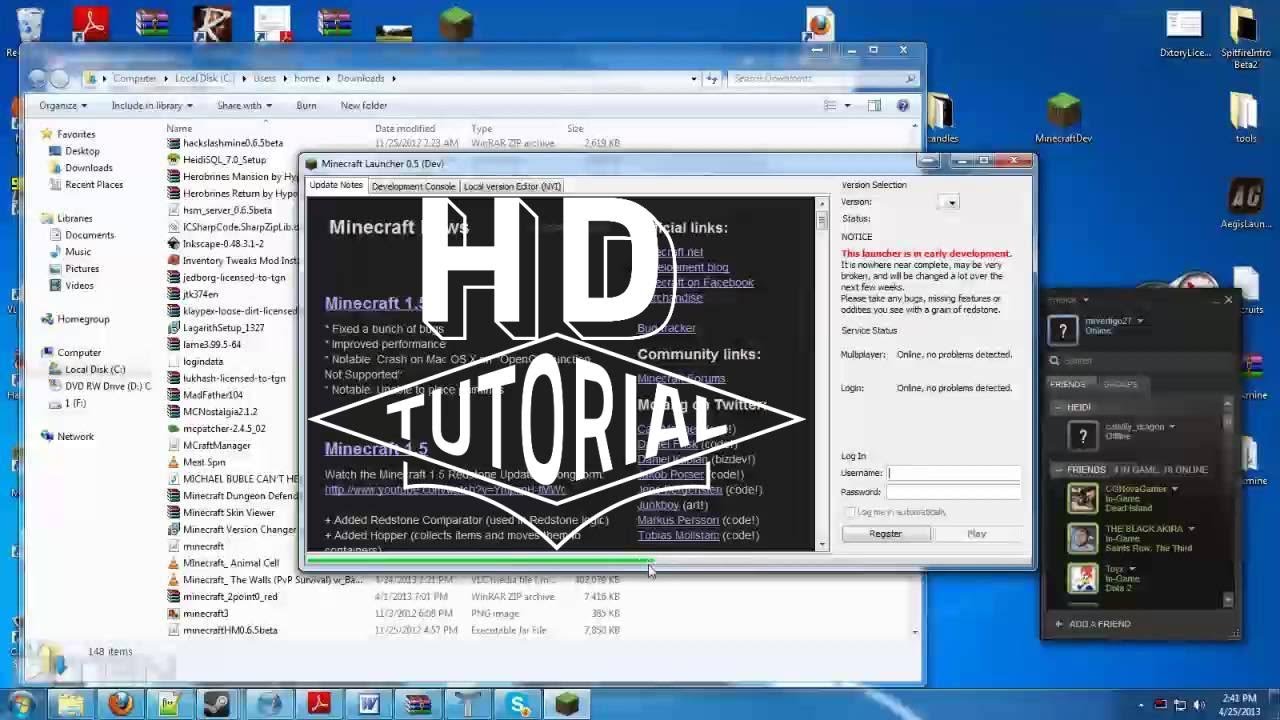
Task: Open the Firefox shortcut on the desktop
Action: pyautogui.click(x=819, y=24)
